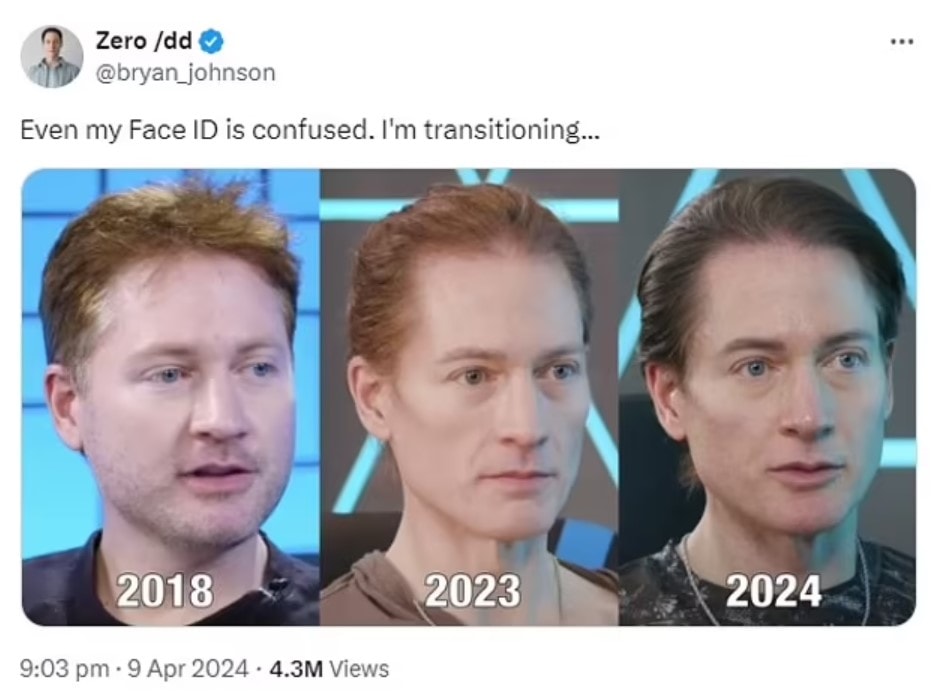The image size is (940, 698).
Task: Click the 9 Apr 2024 date
Action: tap(188, 669)
